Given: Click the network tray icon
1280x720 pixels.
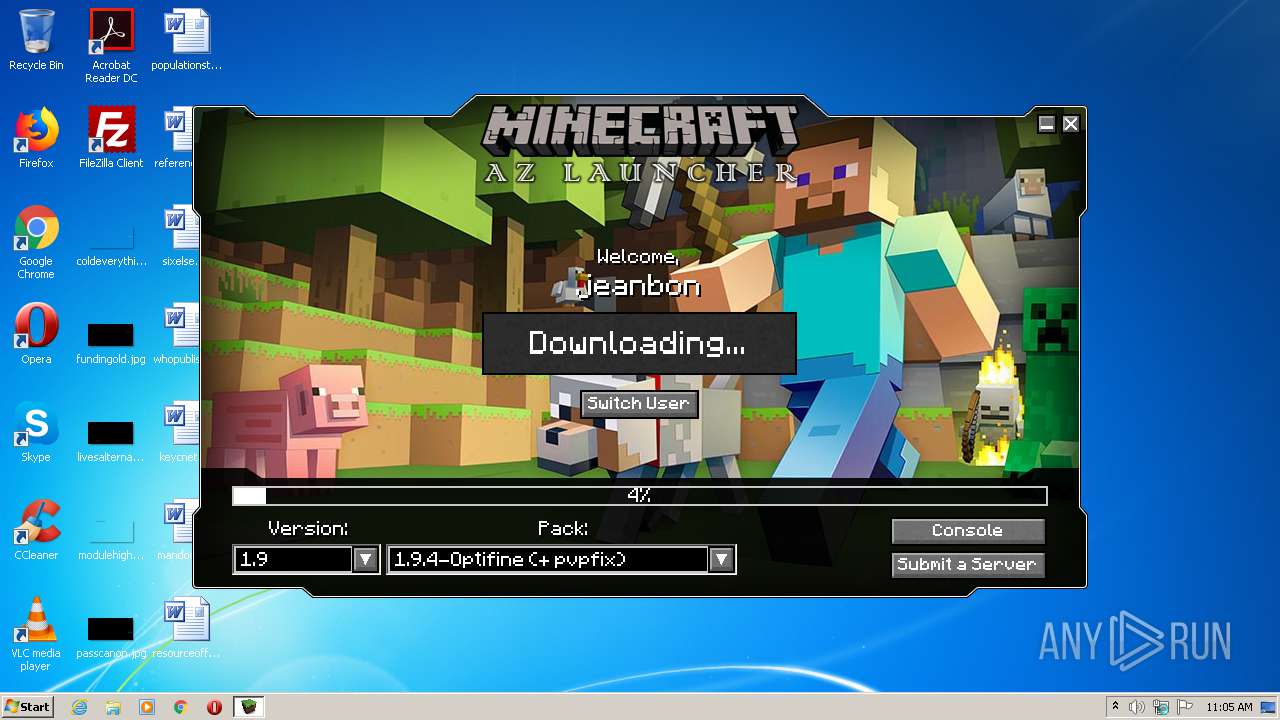Looking at the screenshot, I should pyautogui.click(x=1161, y=707).
